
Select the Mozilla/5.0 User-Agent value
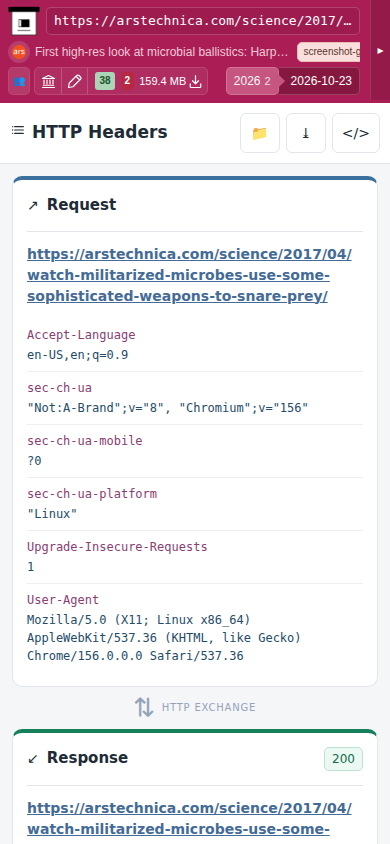click(164, 638)
